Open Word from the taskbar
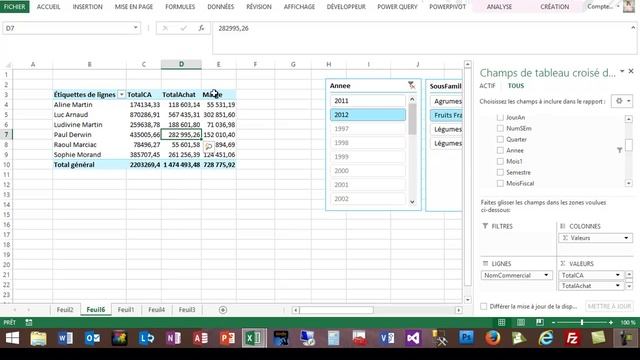 [65, 338]
